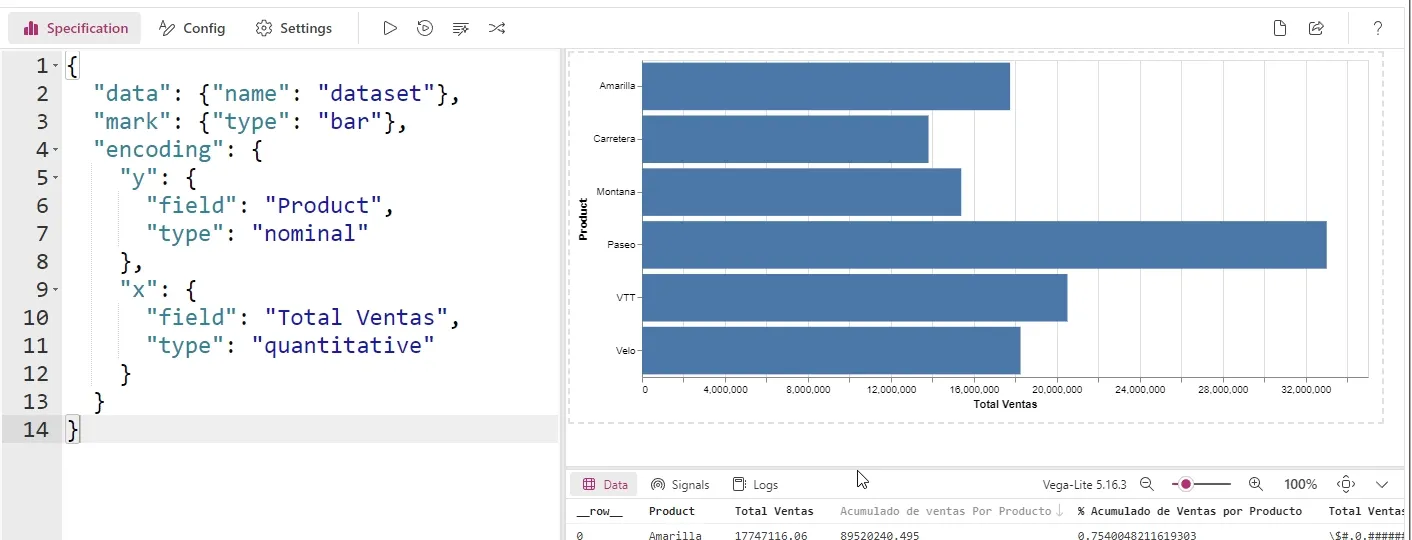Click the zoom out magnifier icon

(x=1147, y=484)
